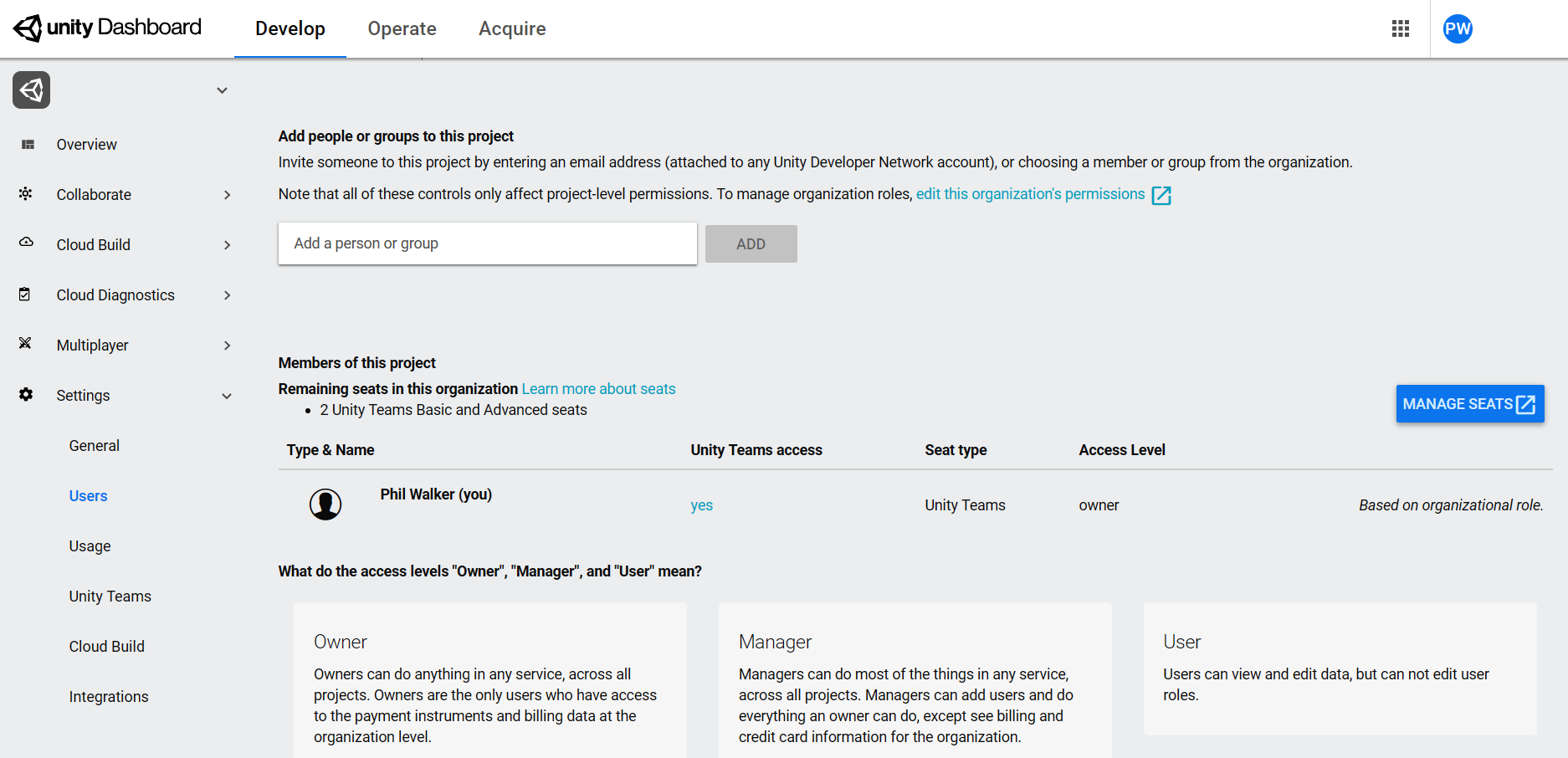The height and width of the screenshot is (758, 1568).
Task: Open the apps grid icon
Action: tap(1401, 28)
